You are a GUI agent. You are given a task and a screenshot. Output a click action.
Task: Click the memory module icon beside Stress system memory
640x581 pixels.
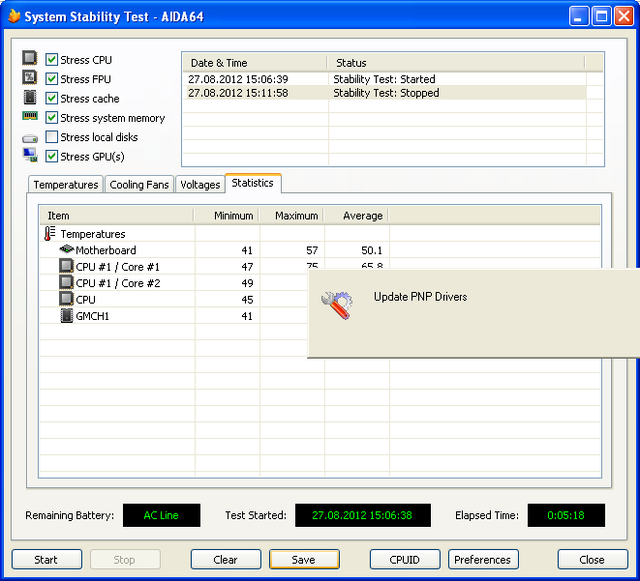tap(30, 117)
